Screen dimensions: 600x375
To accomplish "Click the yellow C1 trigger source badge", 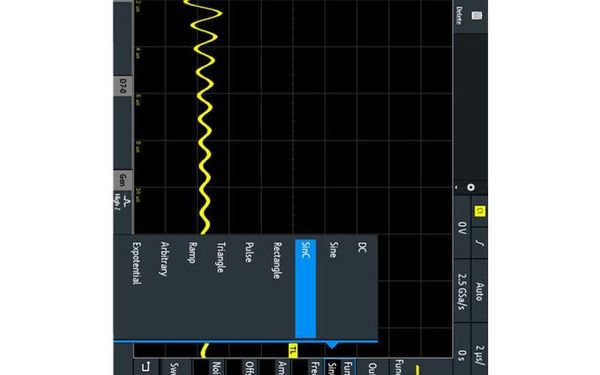I will tap(479, 211).
